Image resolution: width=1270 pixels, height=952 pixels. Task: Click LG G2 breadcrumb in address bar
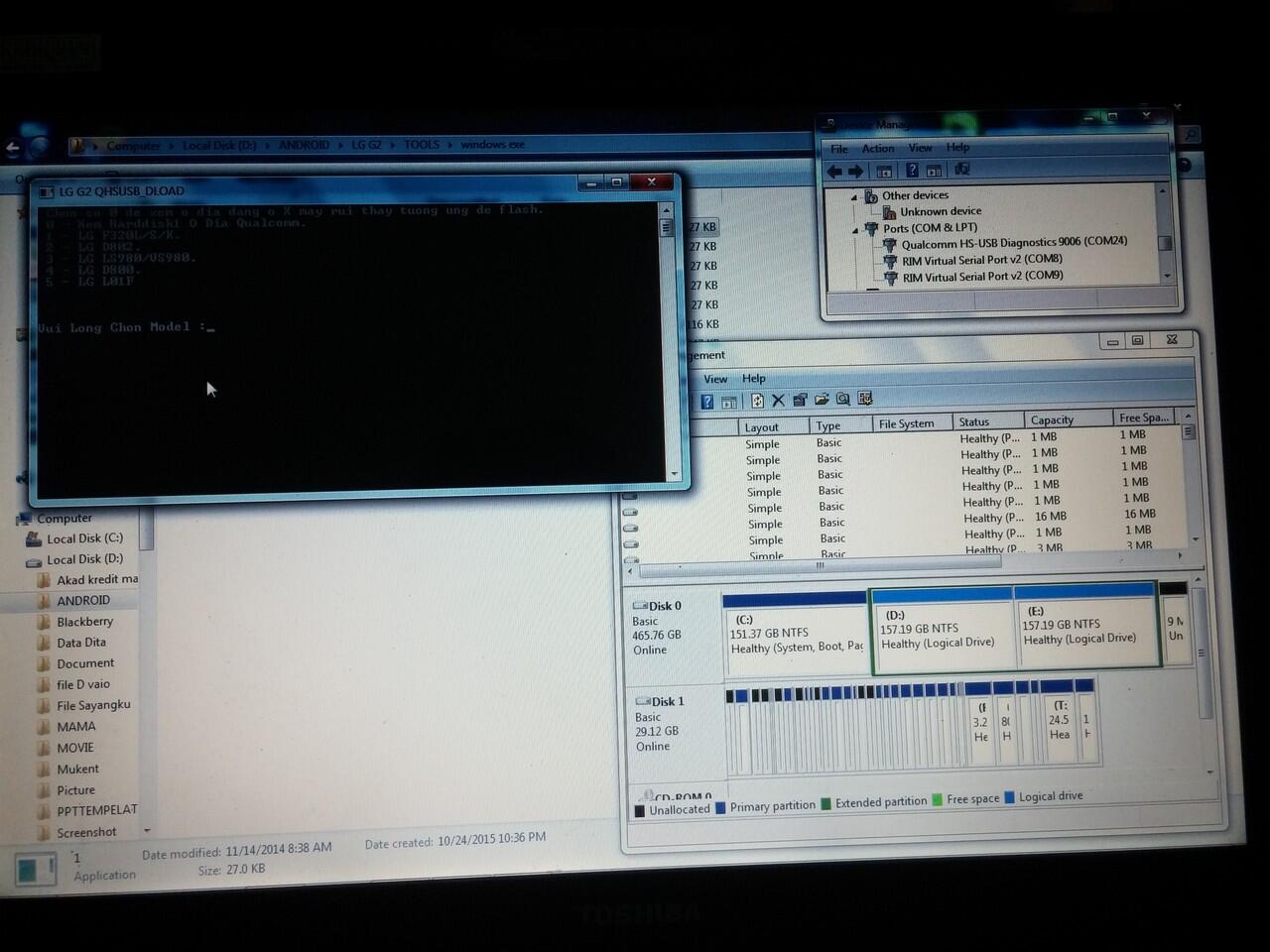click(x=366, y=145)
